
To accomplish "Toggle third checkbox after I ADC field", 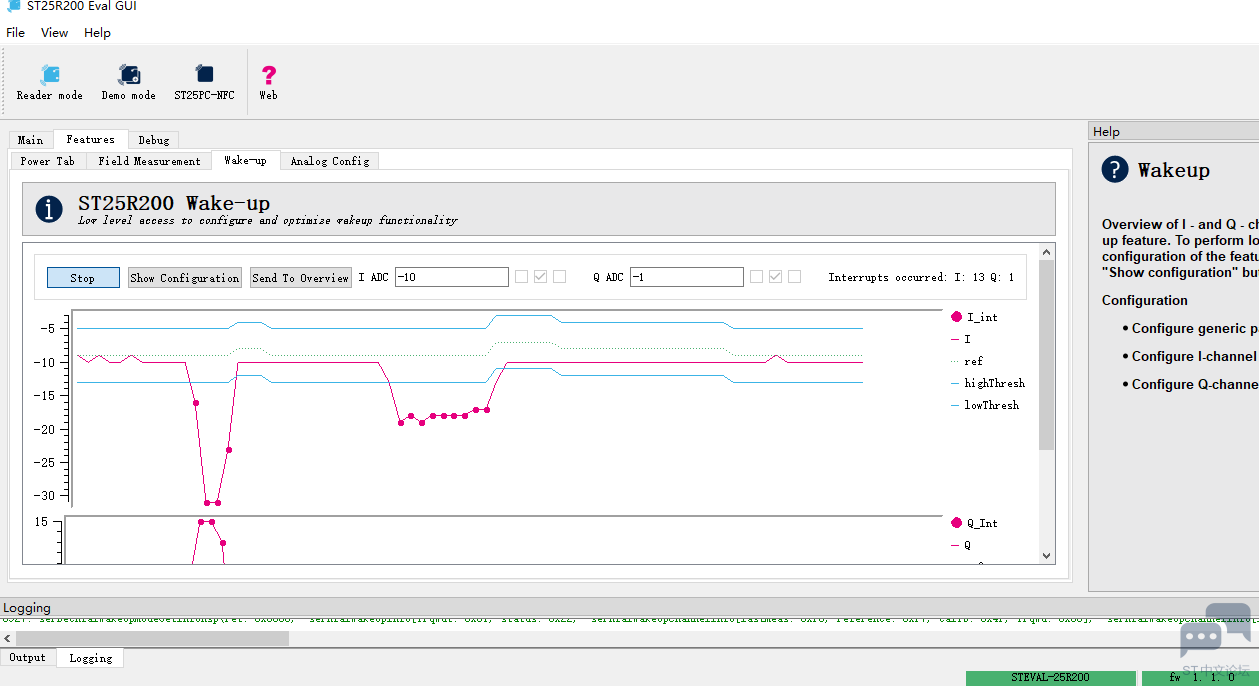I will tap(559, 277).
